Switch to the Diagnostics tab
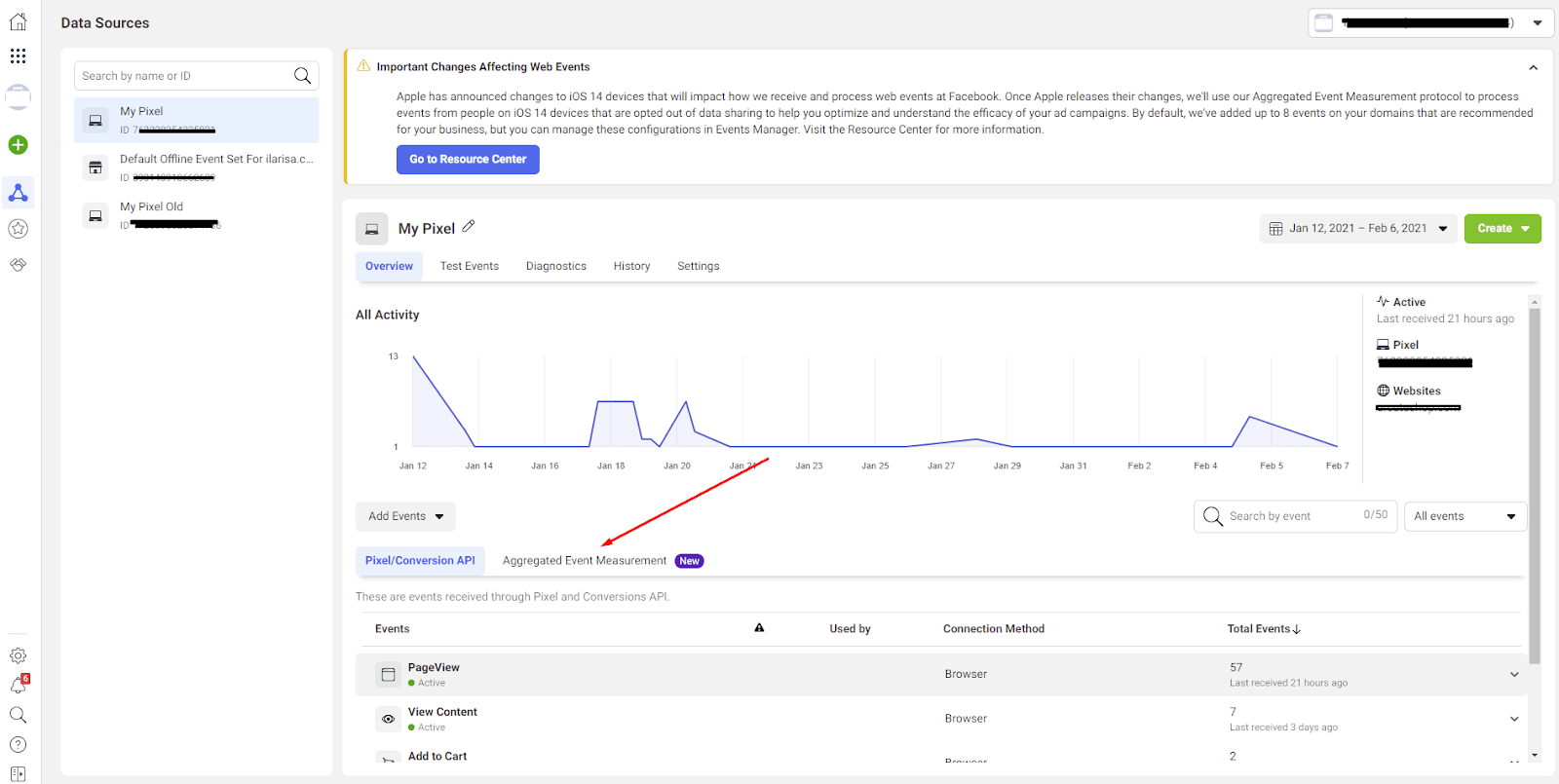1559x784 pixels. click(x=555, y=266)
